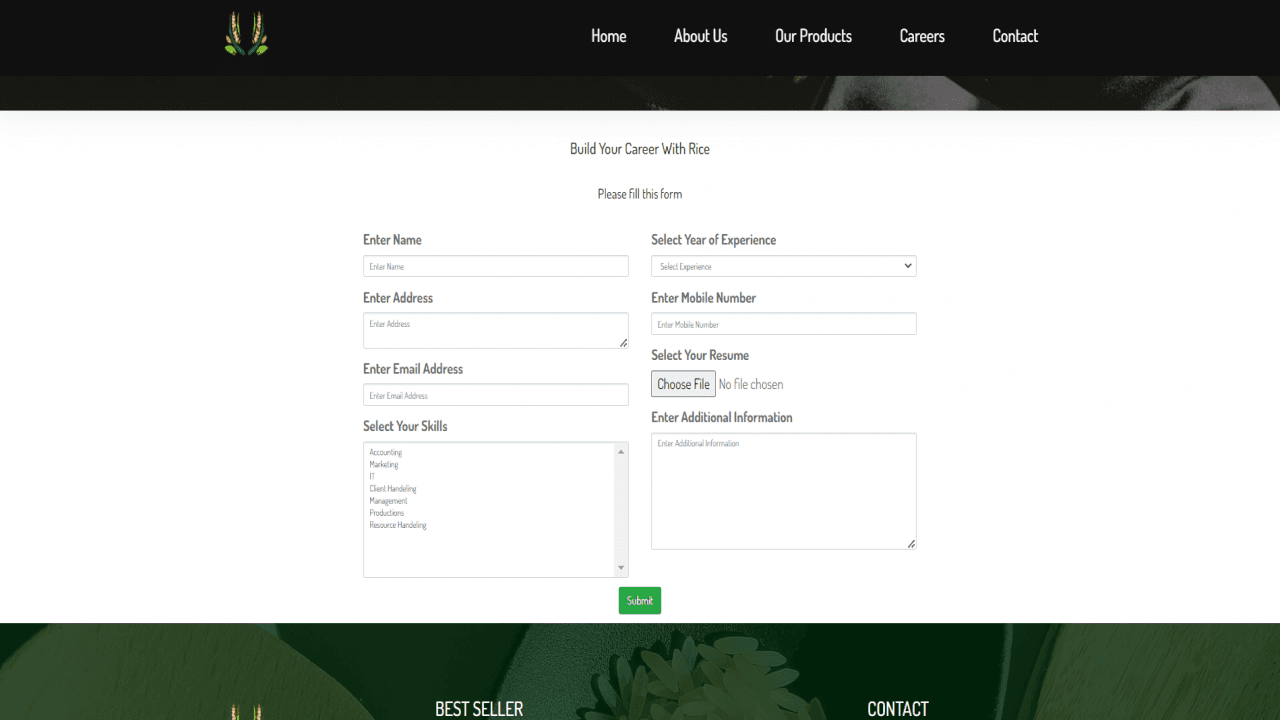
Task: Click the 'Build Your Career With Rice' heading
Action: click(640, 149)
